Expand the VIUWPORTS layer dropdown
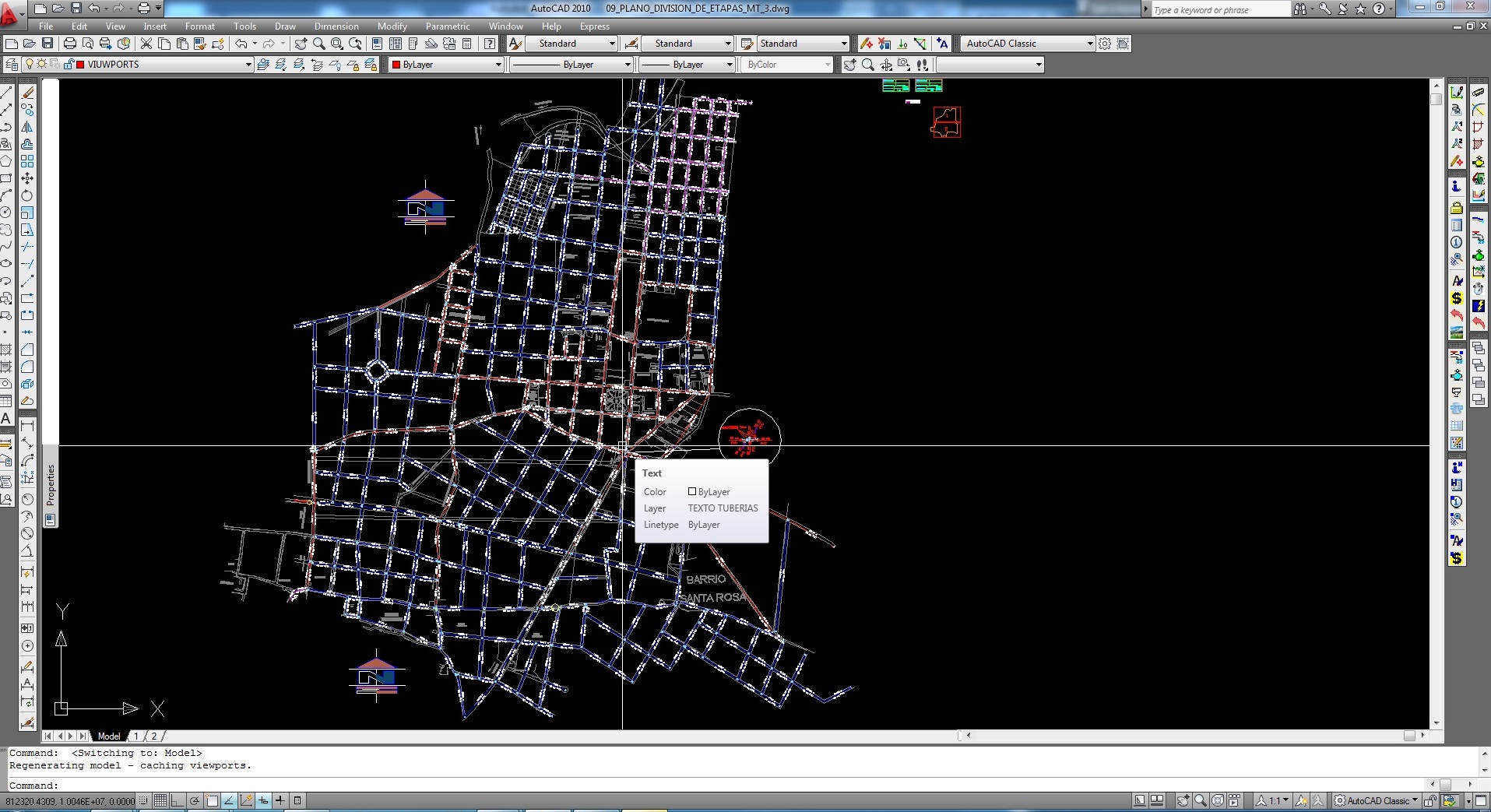The height and width of the screenshot is (812, 1491). click(248, 65)
